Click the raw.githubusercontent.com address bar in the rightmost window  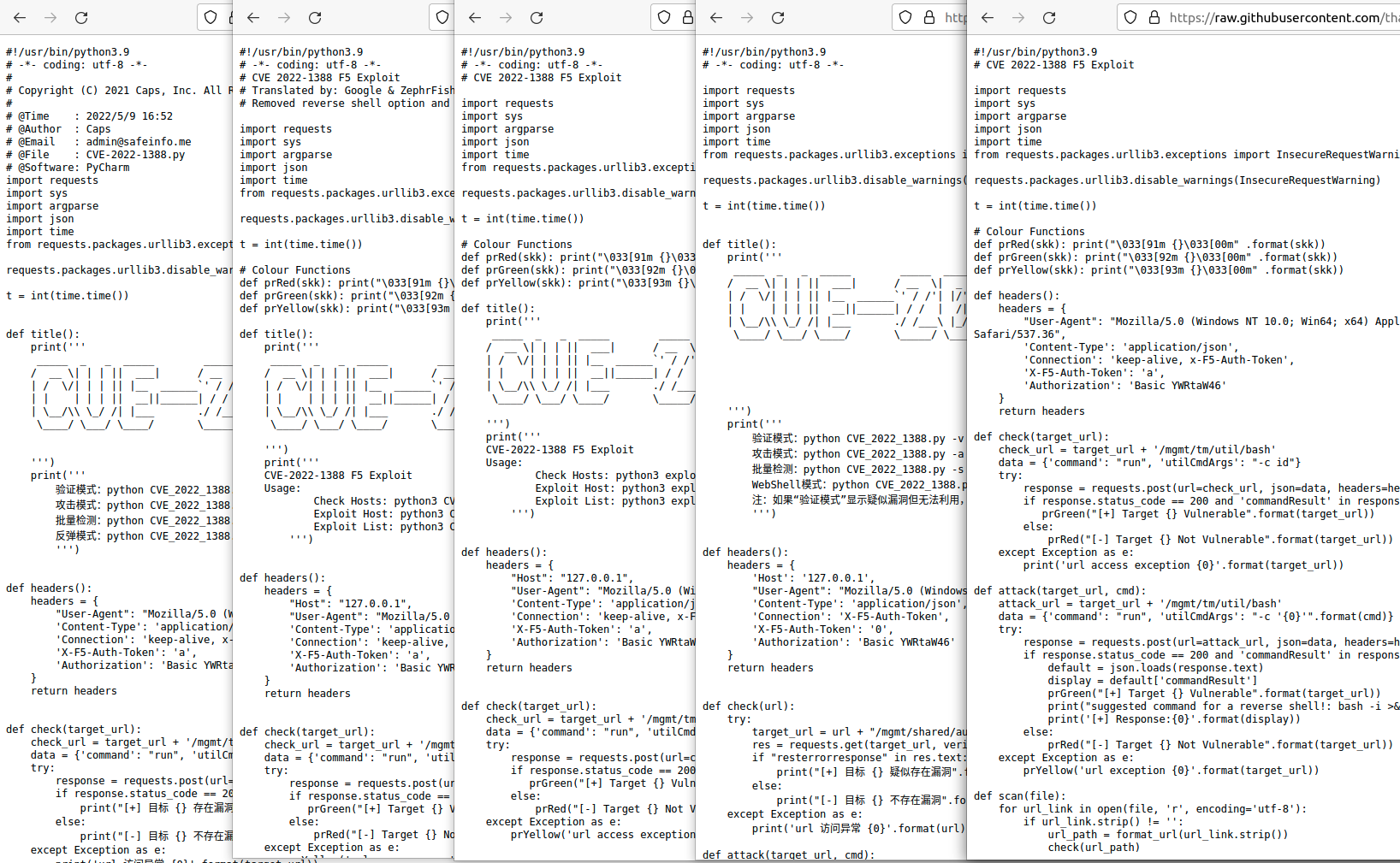click(x=1267, y=17)
